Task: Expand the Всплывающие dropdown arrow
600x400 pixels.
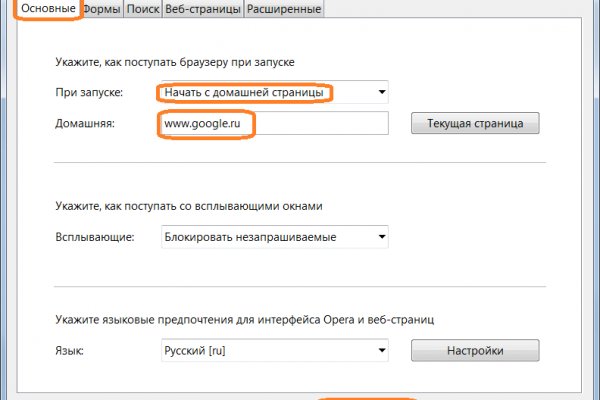Action: pos(380,237)
